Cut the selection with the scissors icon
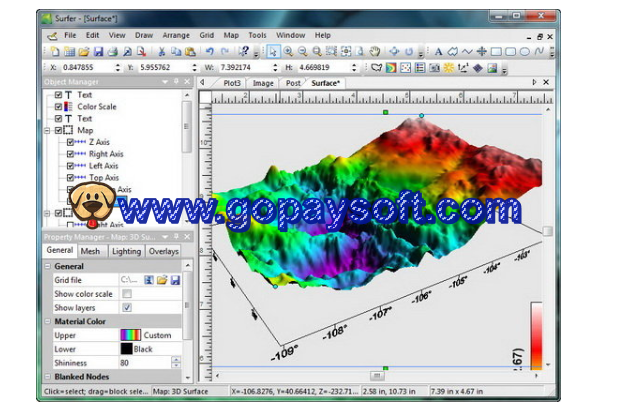The height and width of the screenshot is (411, 638). pos(162,52)
